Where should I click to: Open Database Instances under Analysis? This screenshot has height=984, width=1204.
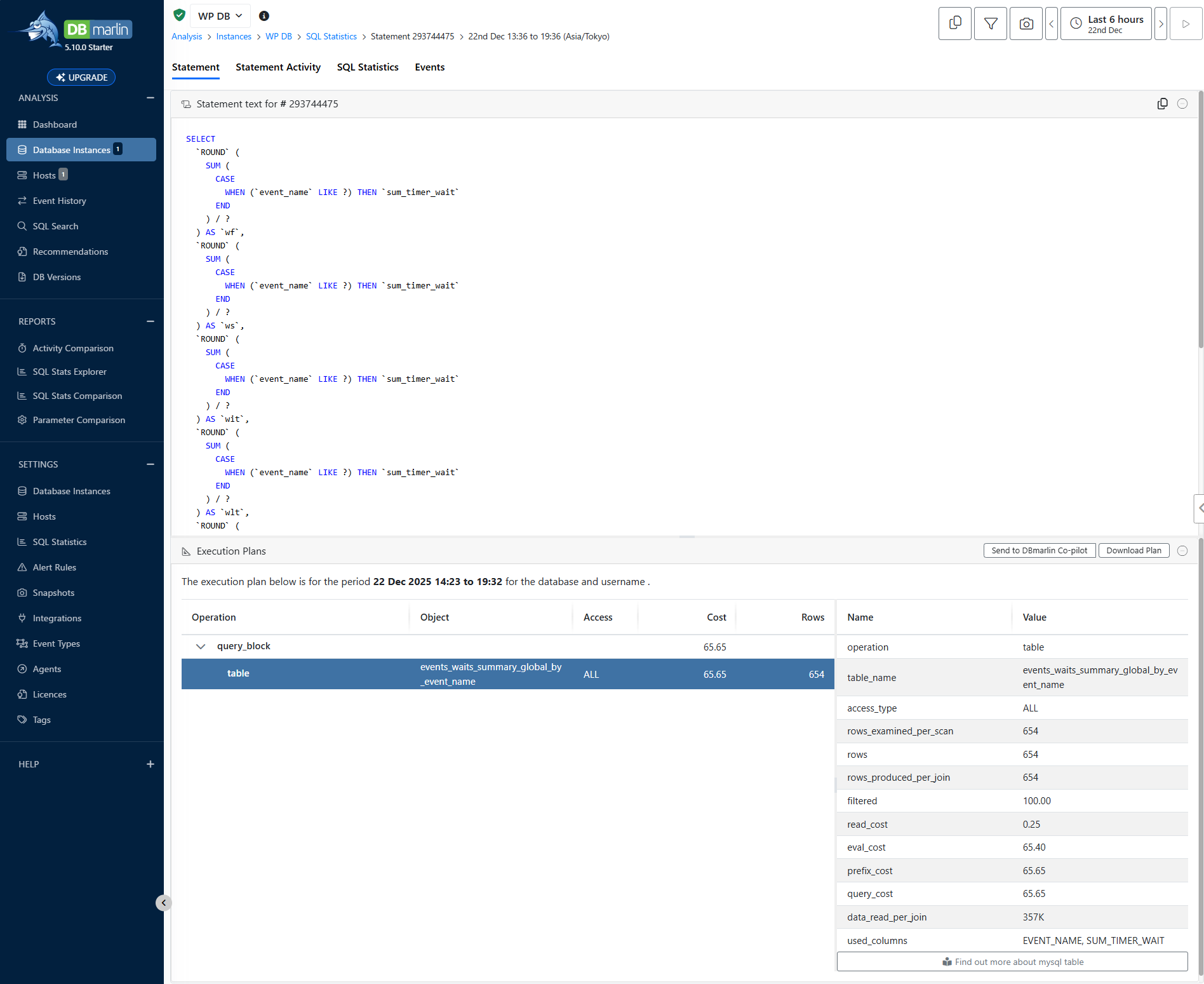pos(81,150)
